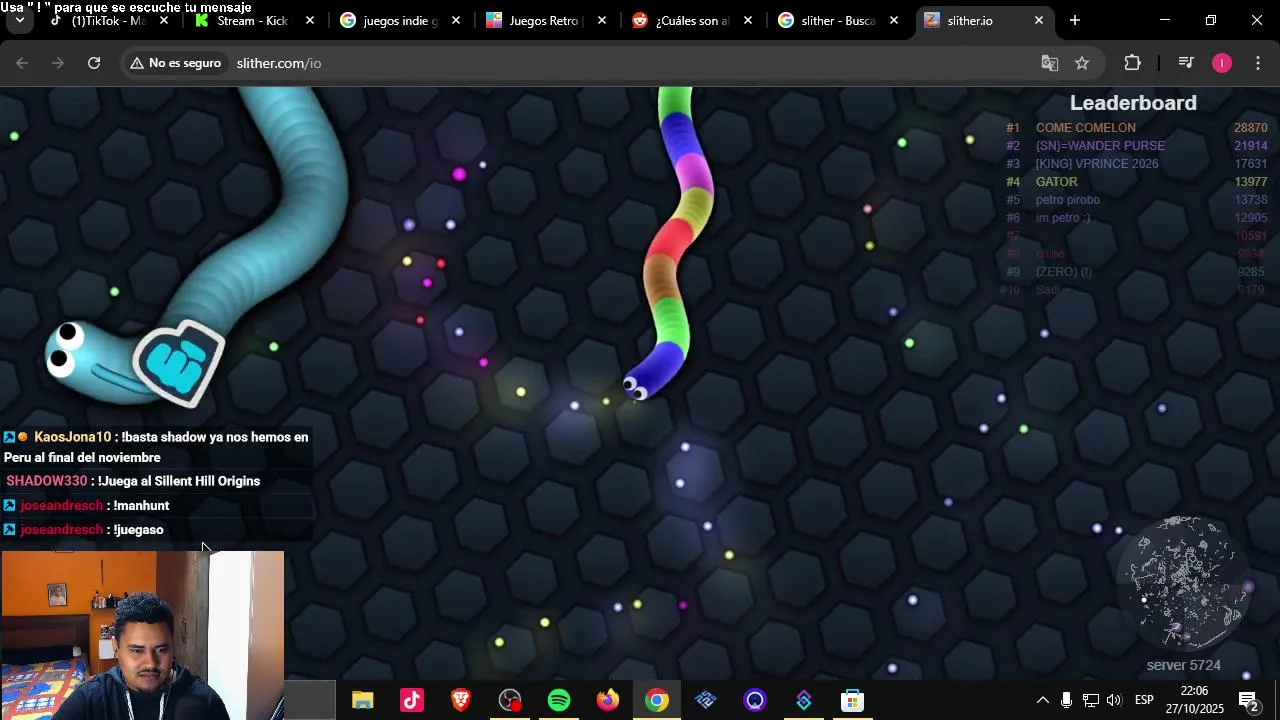The height and width of the screenshot is (720, 1280).
Task: Click leaderboard entry '[KING] VPRINCE 2026'
Action: click(1097, 164)
